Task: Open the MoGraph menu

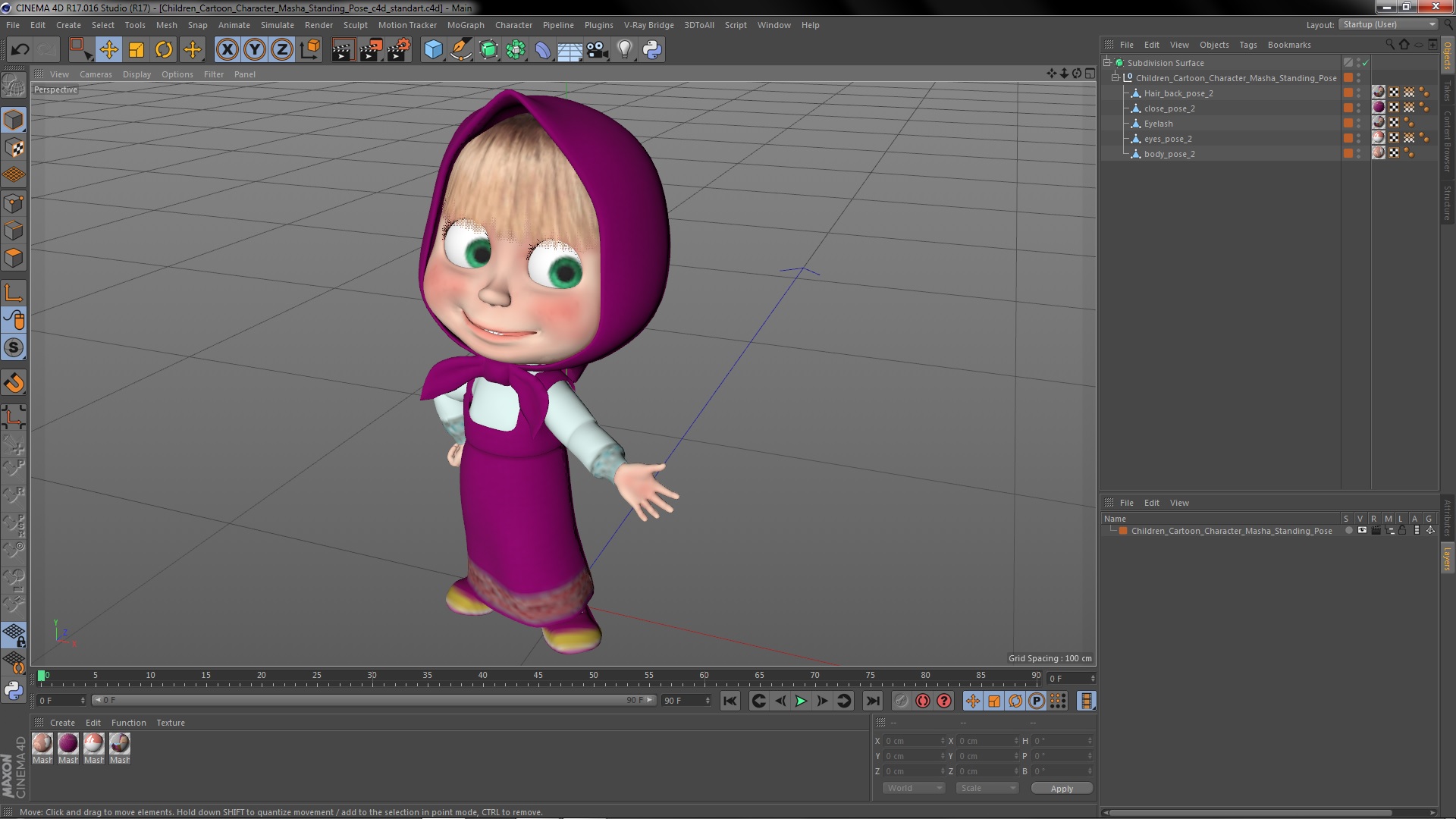Action: [x=466, y=25]
